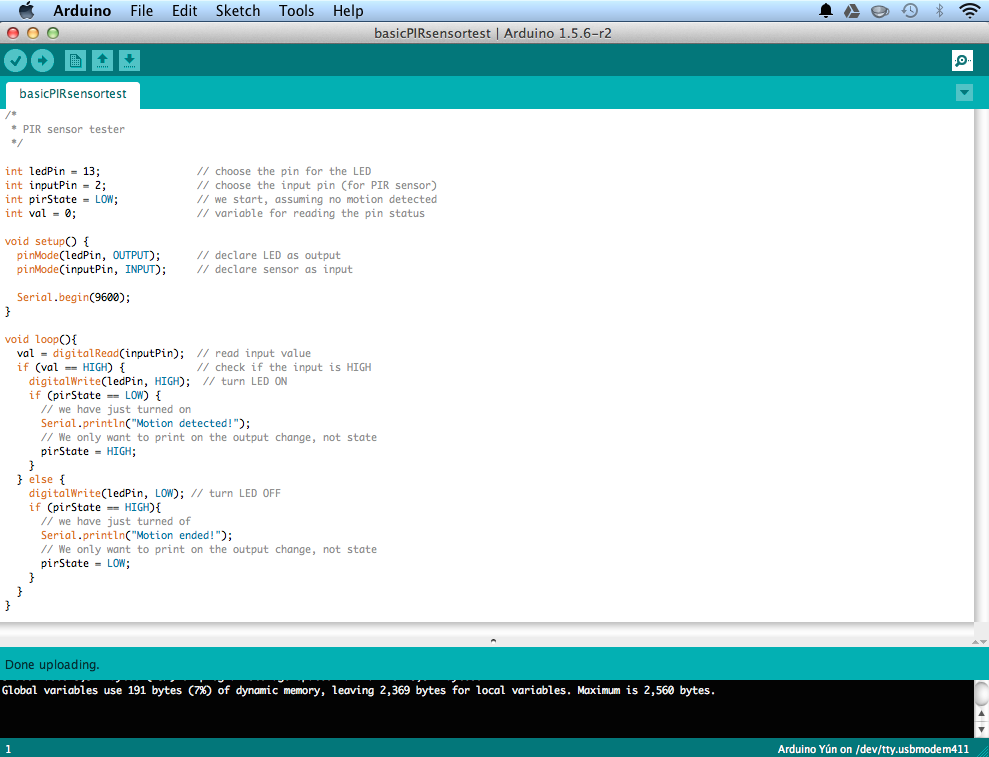Create a new sketch with New icon
989x757 pixels.
[75, 61]
